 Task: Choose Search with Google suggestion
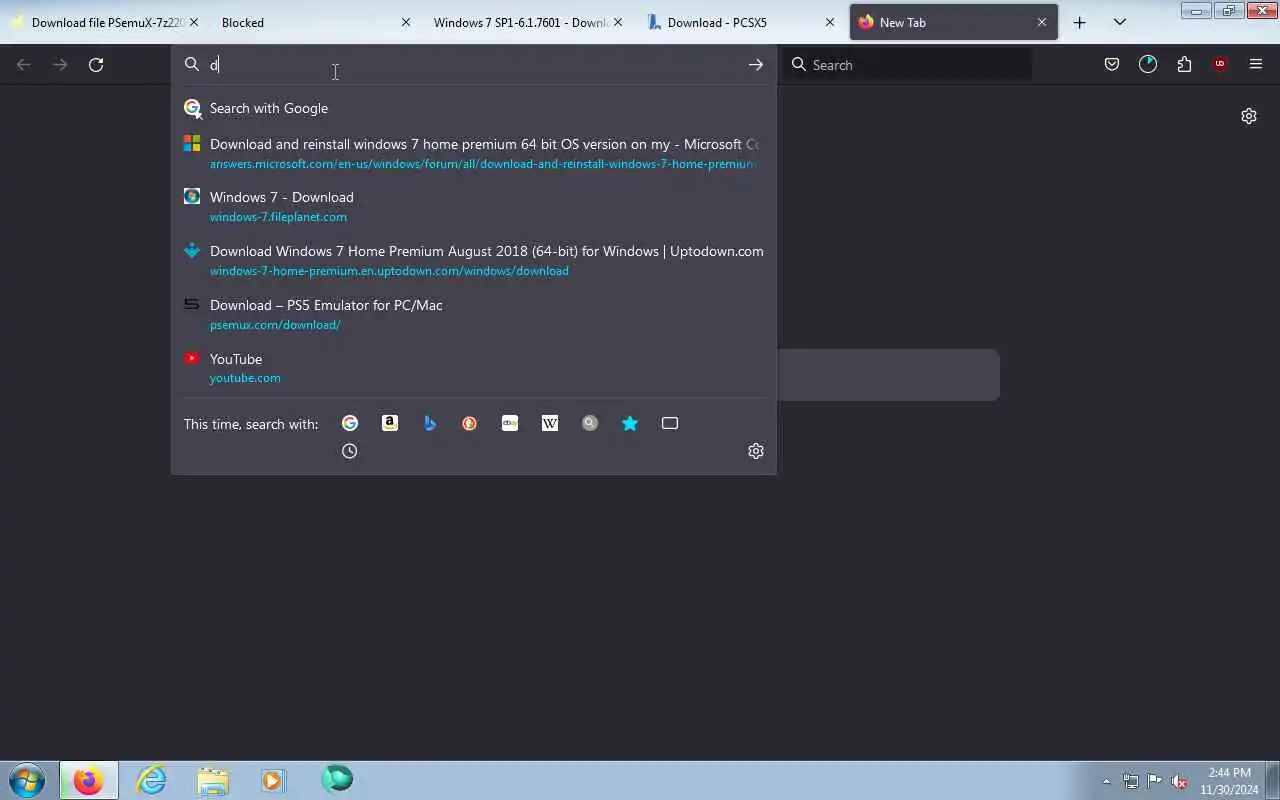(473, 108)
